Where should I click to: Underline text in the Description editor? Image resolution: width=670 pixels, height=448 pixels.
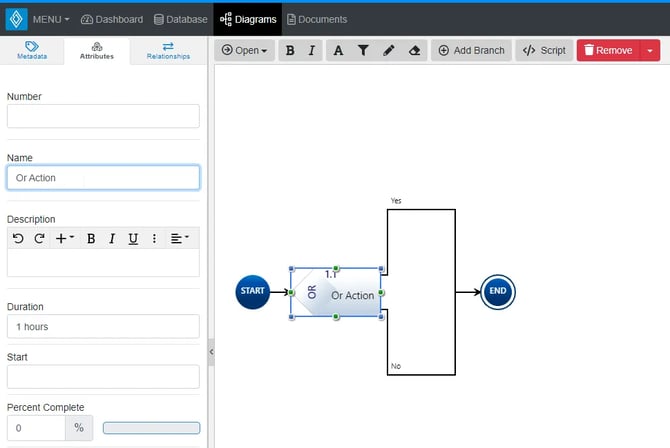(x=133, y=238)
